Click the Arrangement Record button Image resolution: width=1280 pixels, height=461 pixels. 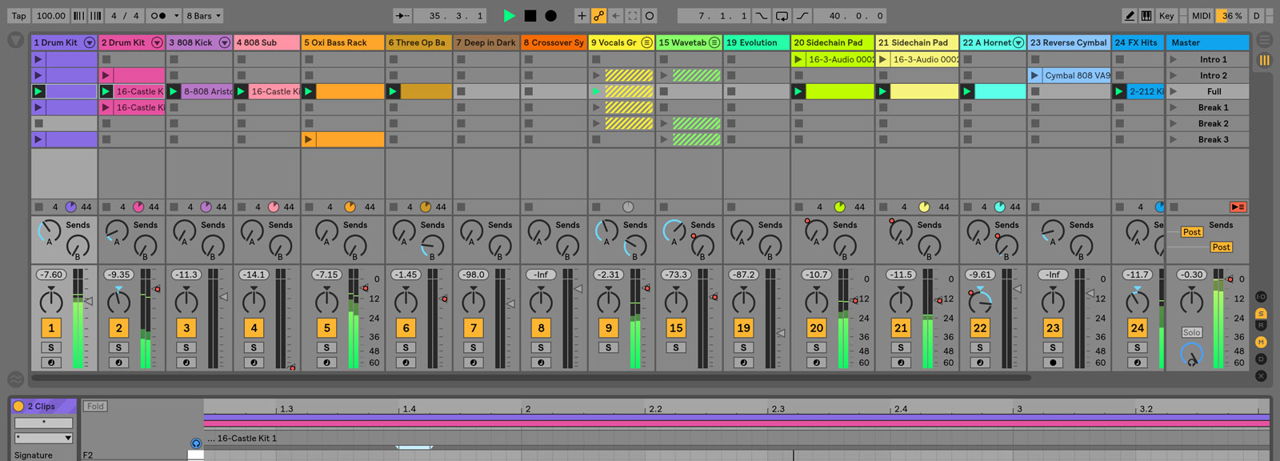[550, 16]
